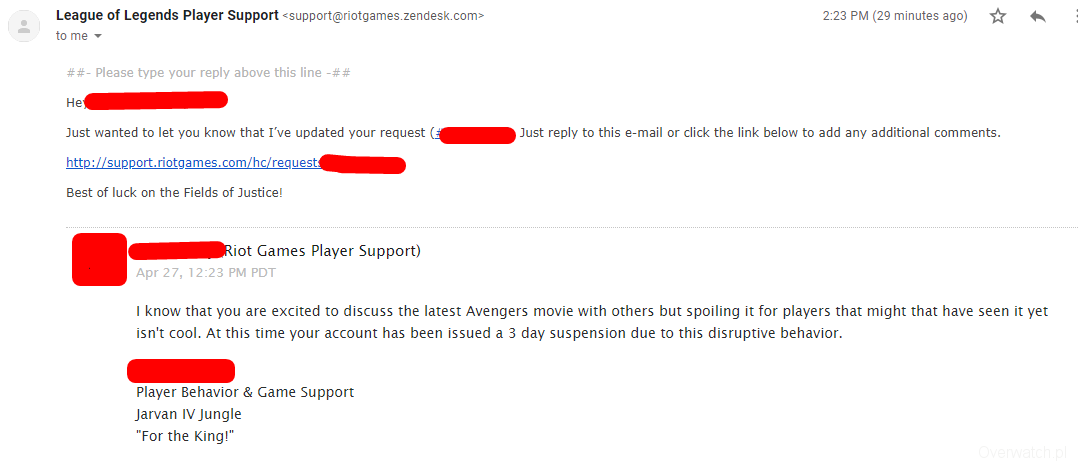Expand recipient details arrow next to "to me"
This screenshot has height=471, width=1078.
(97, 36)
